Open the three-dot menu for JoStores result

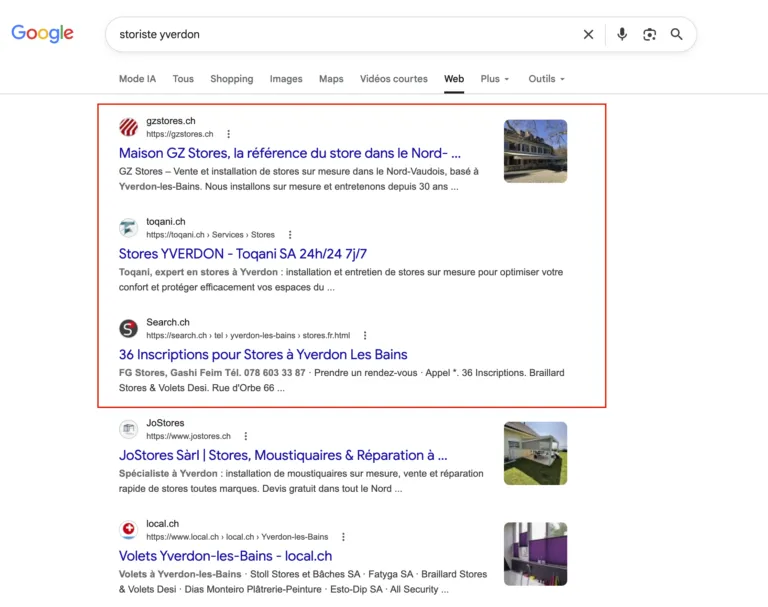(246, 436)
